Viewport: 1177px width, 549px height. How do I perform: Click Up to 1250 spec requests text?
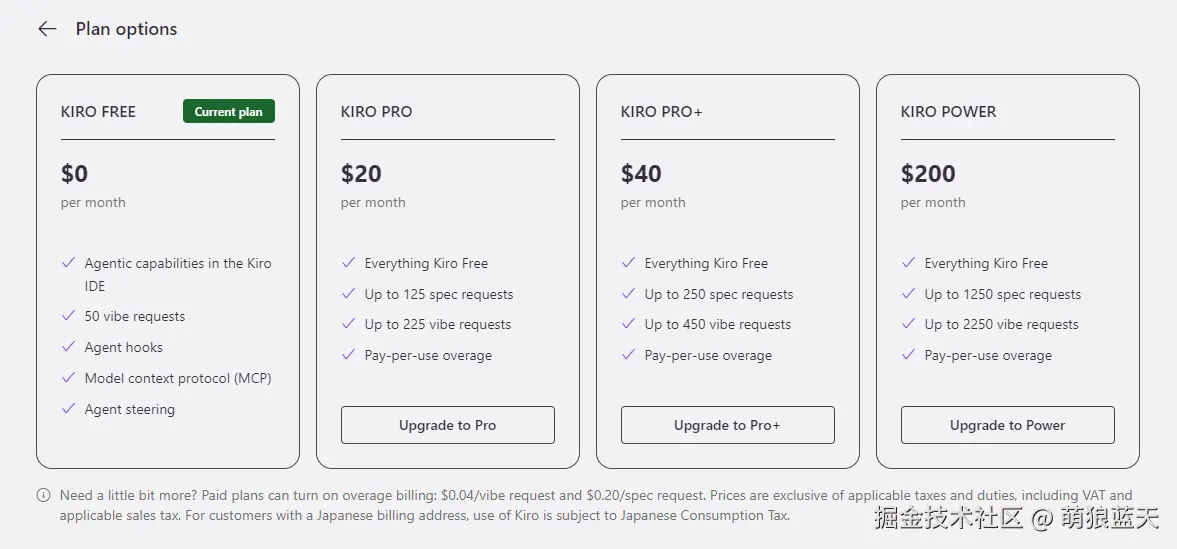click(x=1003, y=294)
